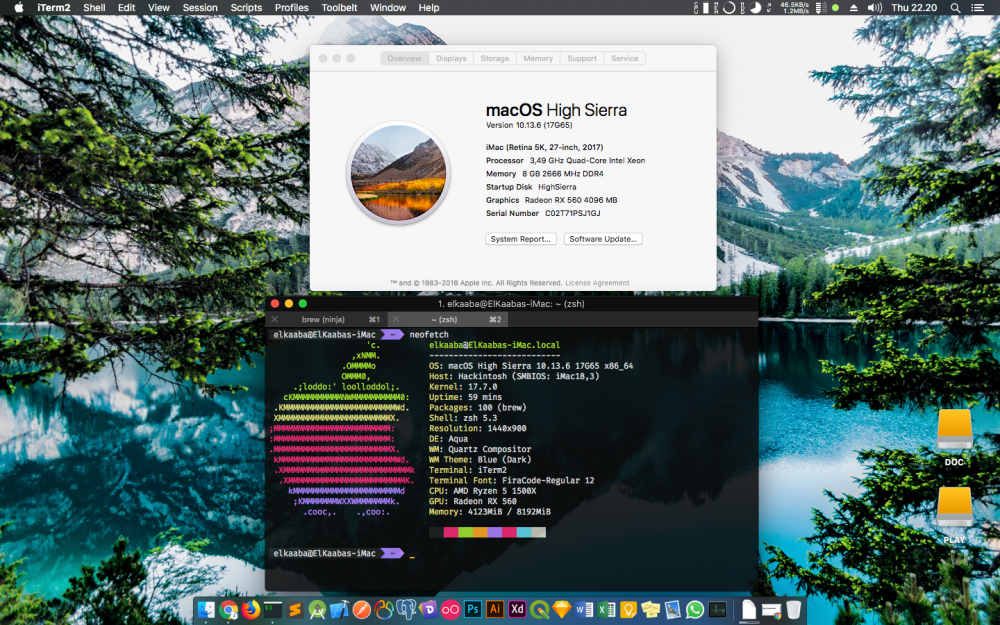Launch Postman from the dock
Screen dimensions: 1000x625
pos(362,610)
